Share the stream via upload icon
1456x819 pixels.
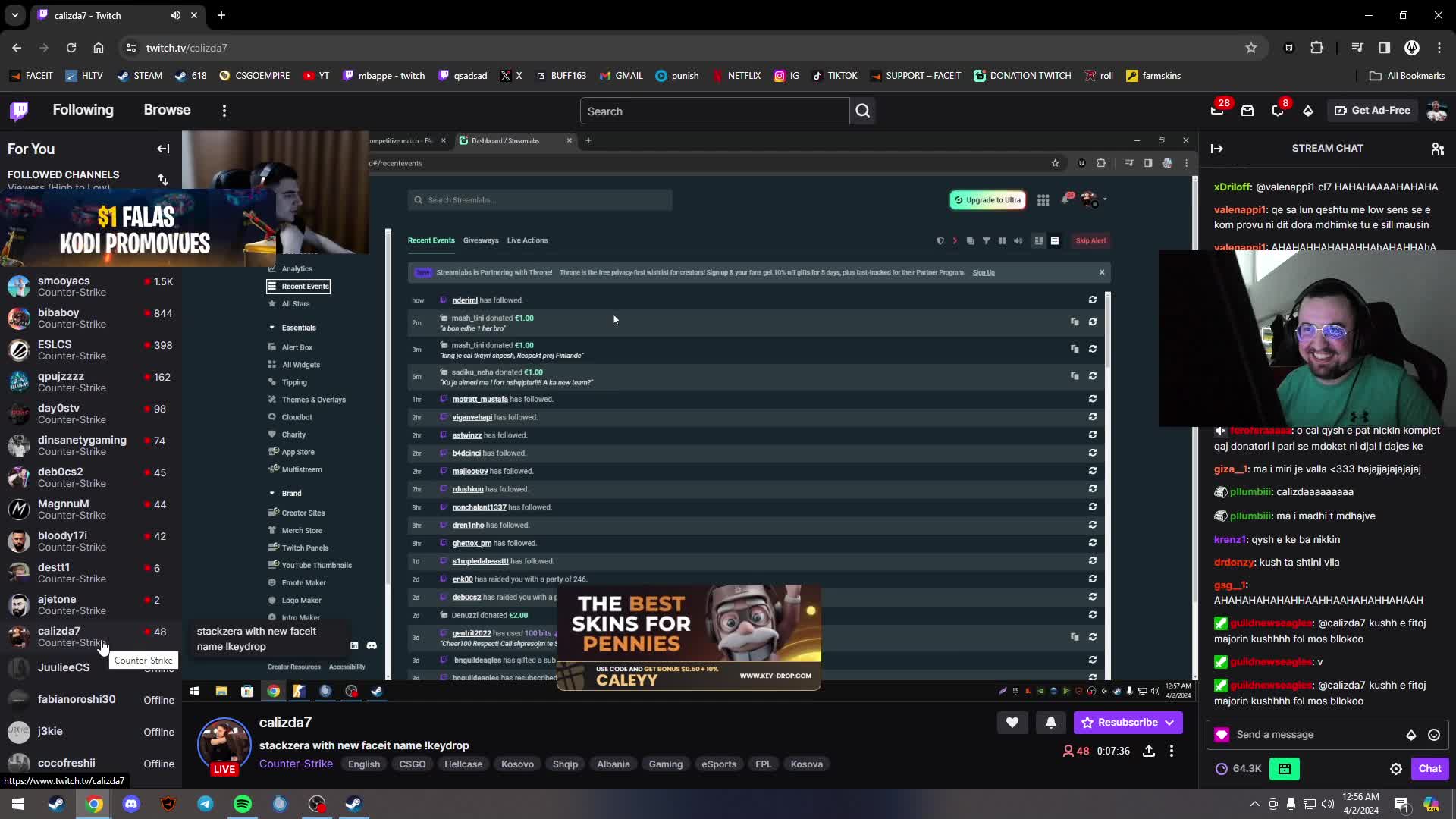1149,751
